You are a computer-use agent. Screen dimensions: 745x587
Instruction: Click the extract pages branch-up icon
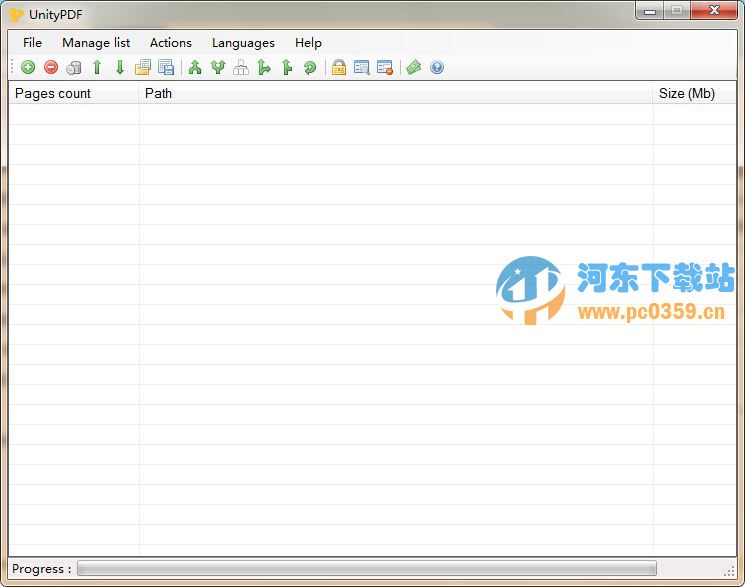(287, 67)
